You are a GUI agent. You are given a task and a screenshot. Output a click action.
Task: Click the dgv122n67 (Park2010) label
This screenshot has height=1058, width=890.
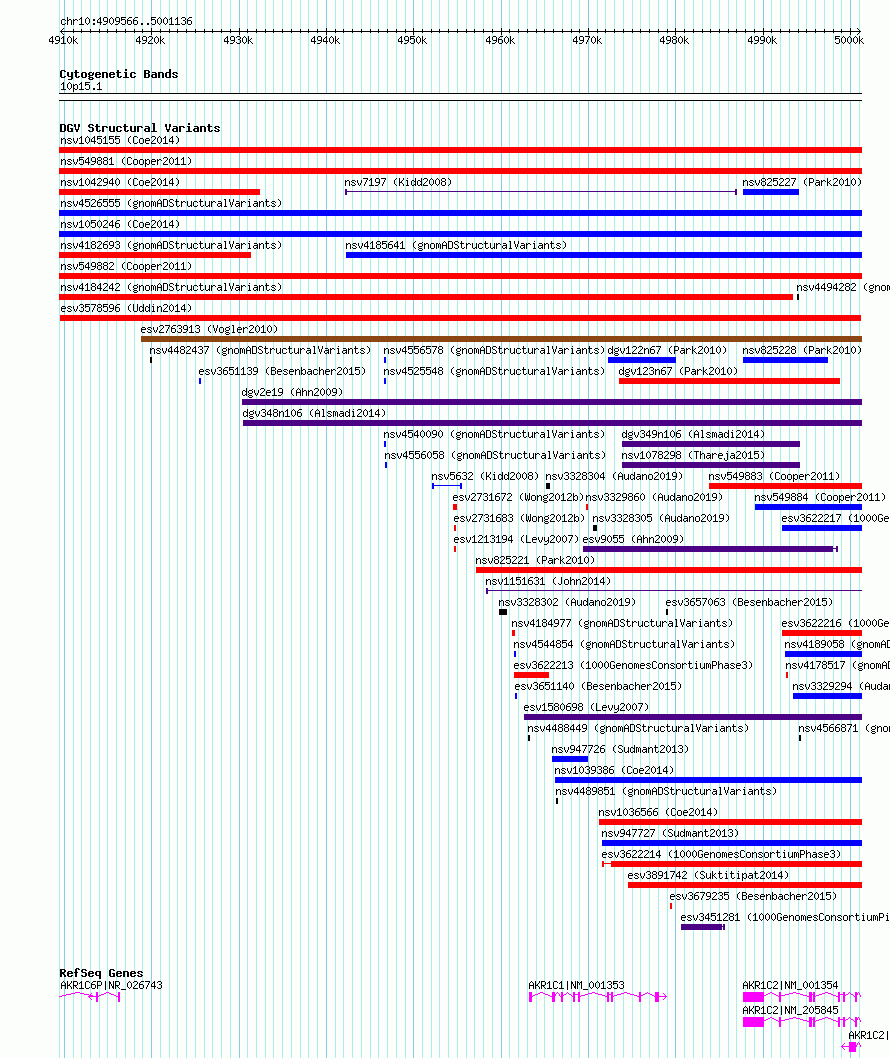coord(667,350)
